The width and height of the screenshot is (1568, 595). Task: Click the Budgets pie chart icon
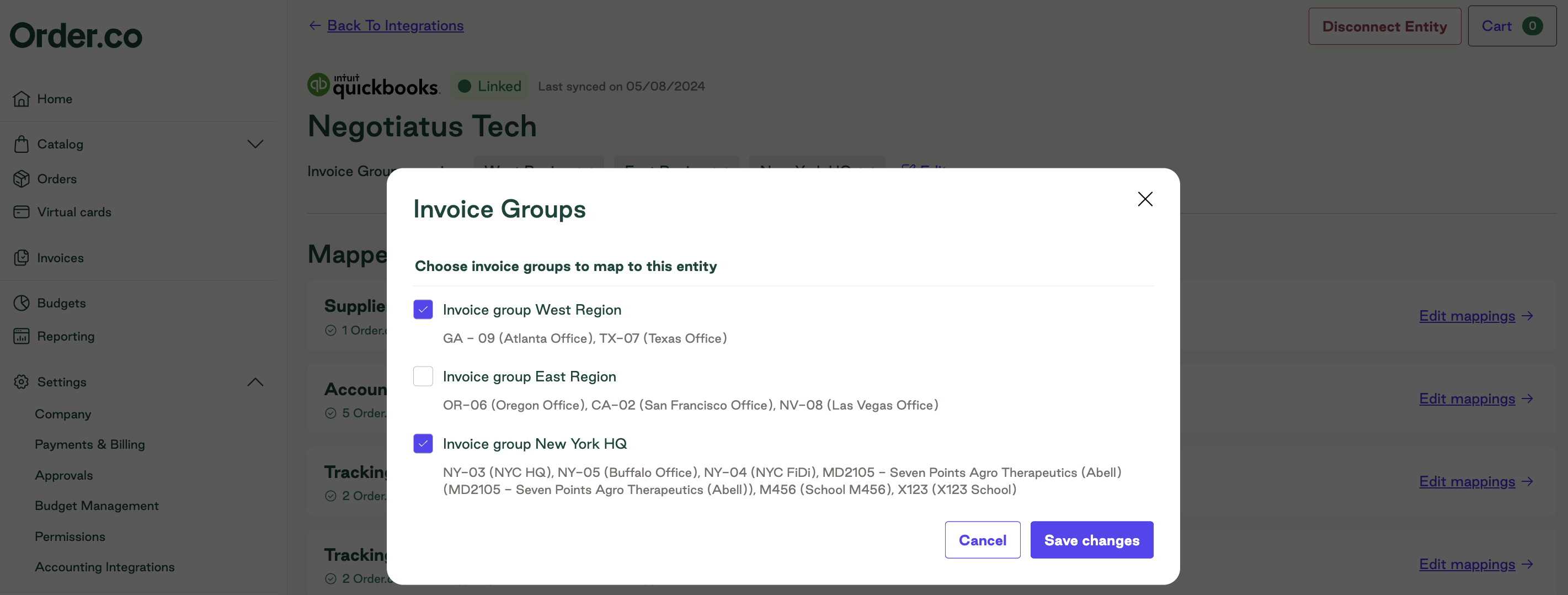22,302
